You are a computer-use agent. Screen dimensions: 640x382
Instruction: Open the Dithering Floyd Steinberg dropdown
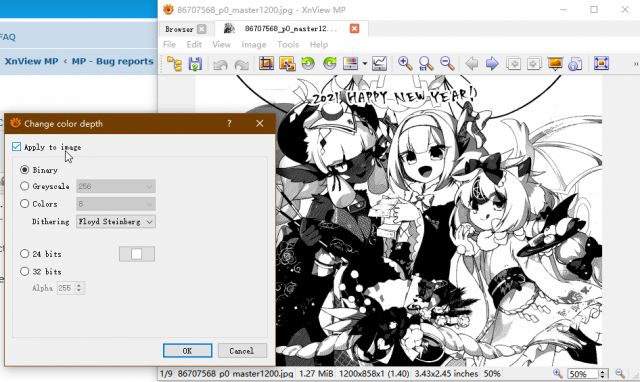116,222
